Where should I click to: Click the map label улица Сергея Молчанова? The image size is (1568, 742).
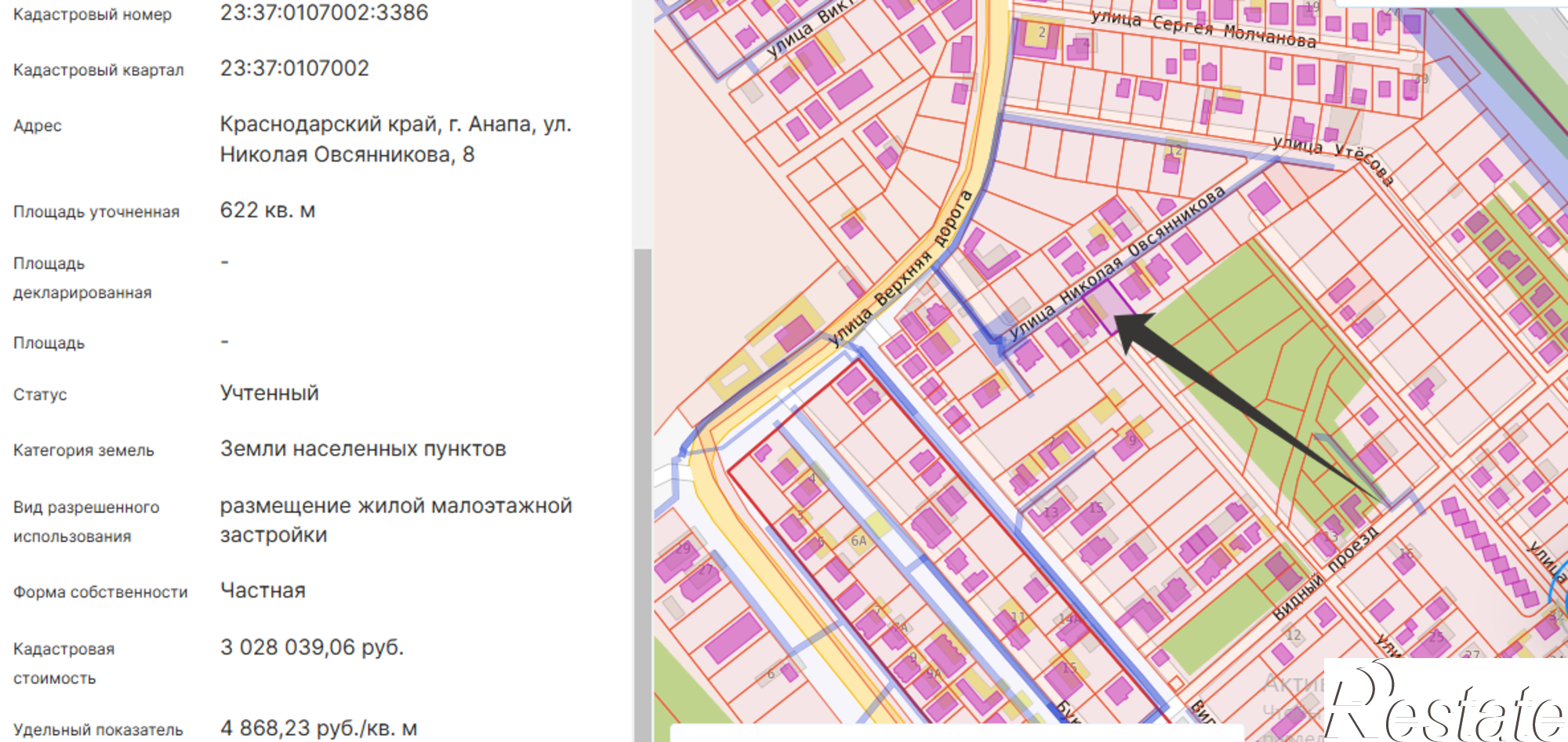[1203, 30]
